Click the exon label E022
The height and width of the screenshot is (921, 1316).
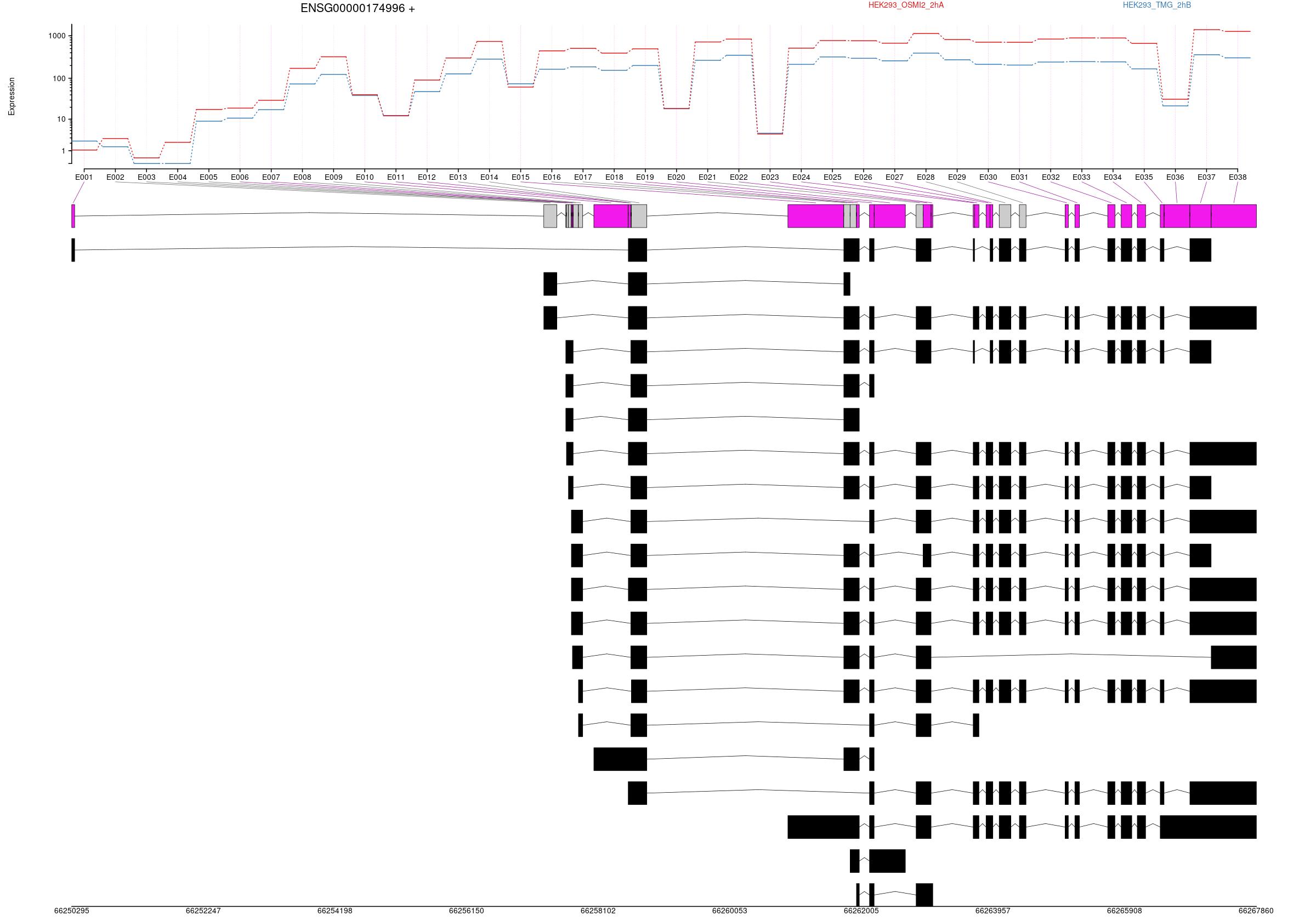click(x=739, y=177)
